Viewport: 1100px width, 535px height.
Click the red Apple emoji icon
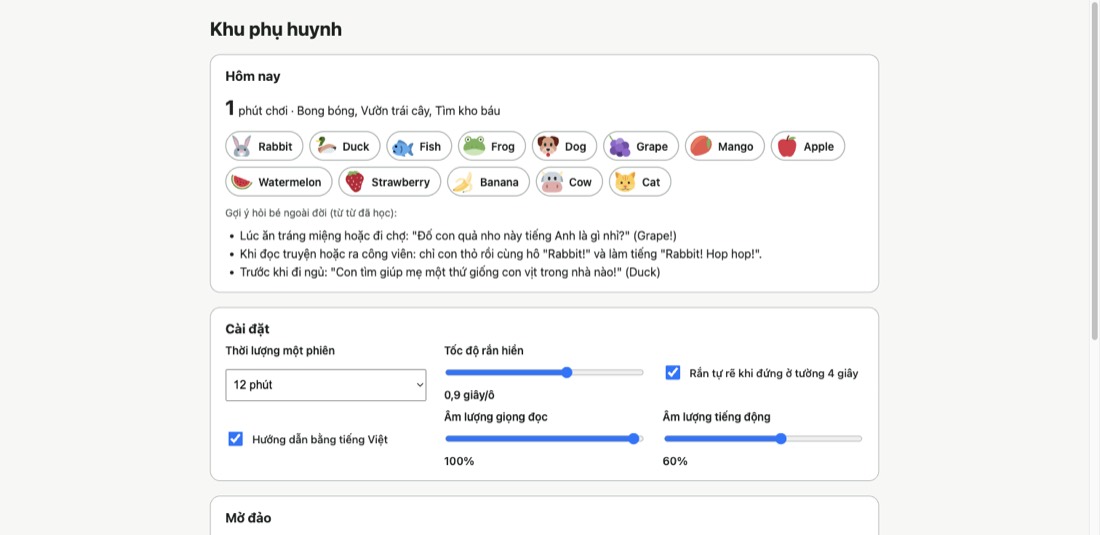point(787,147)
